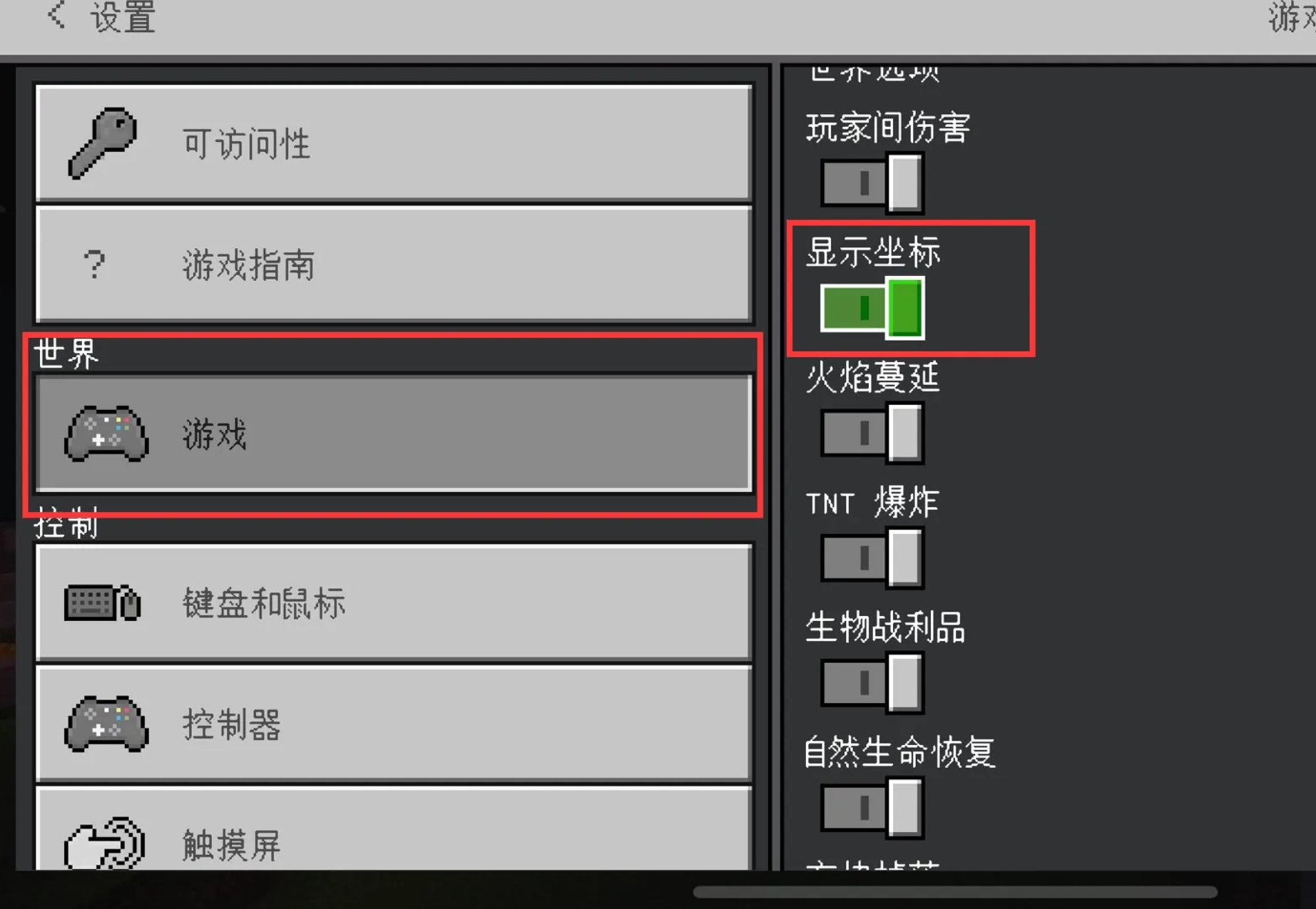
Task: Click the keyboard and mouse icon
Action: point(103,603)
